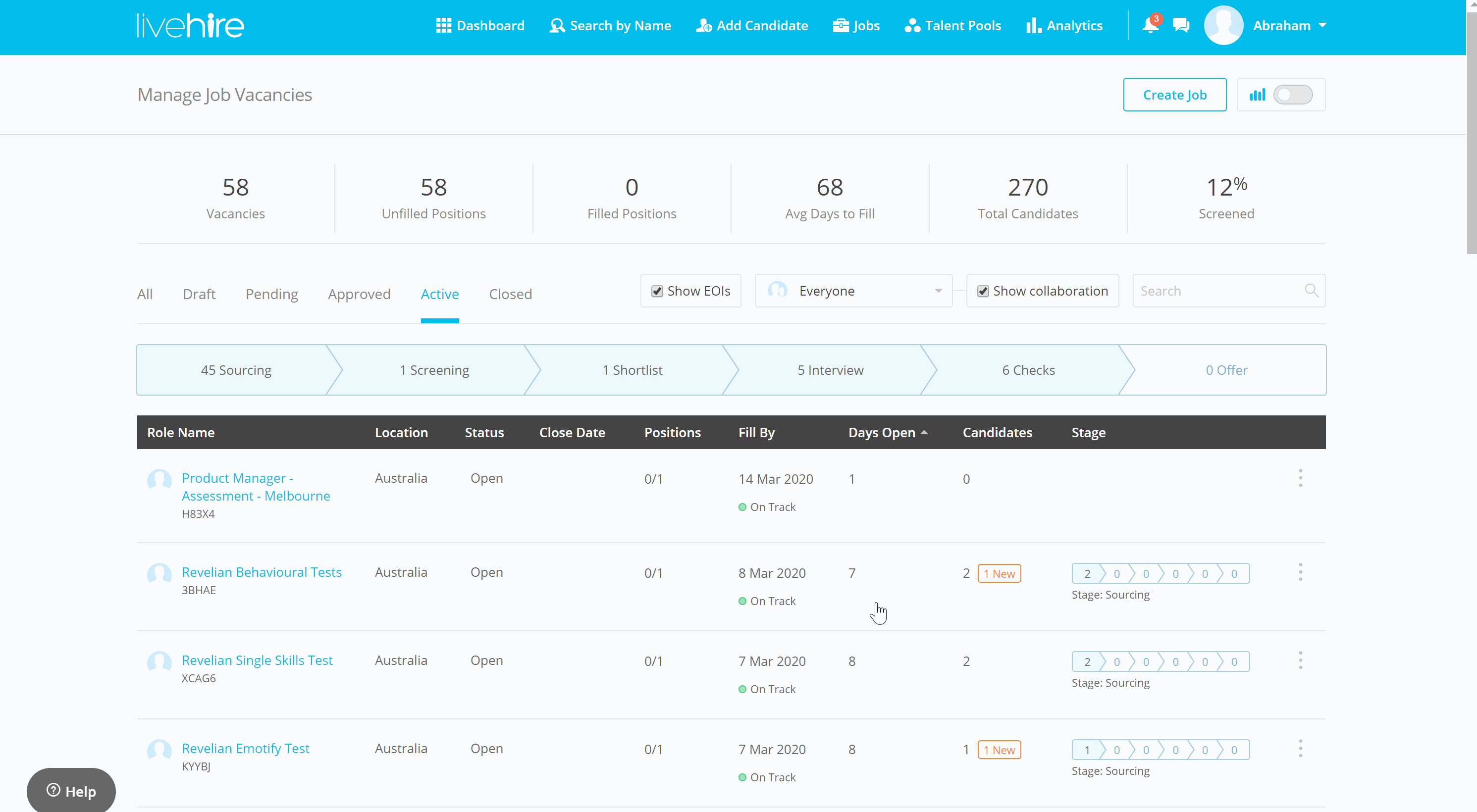This screenshot has height=812, width=1477.
Task: Click the 270 Total Candidates statistic
Action: [1027, 198]
